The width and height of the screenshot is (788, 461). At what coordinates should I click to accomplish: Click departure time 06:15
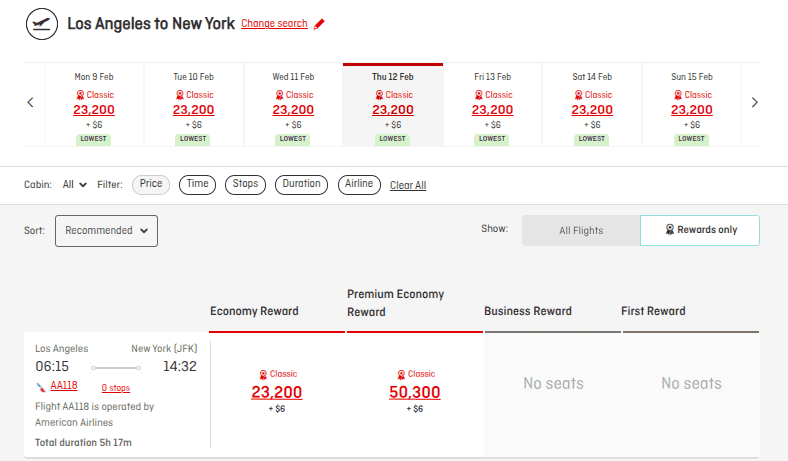click(52, 366)
